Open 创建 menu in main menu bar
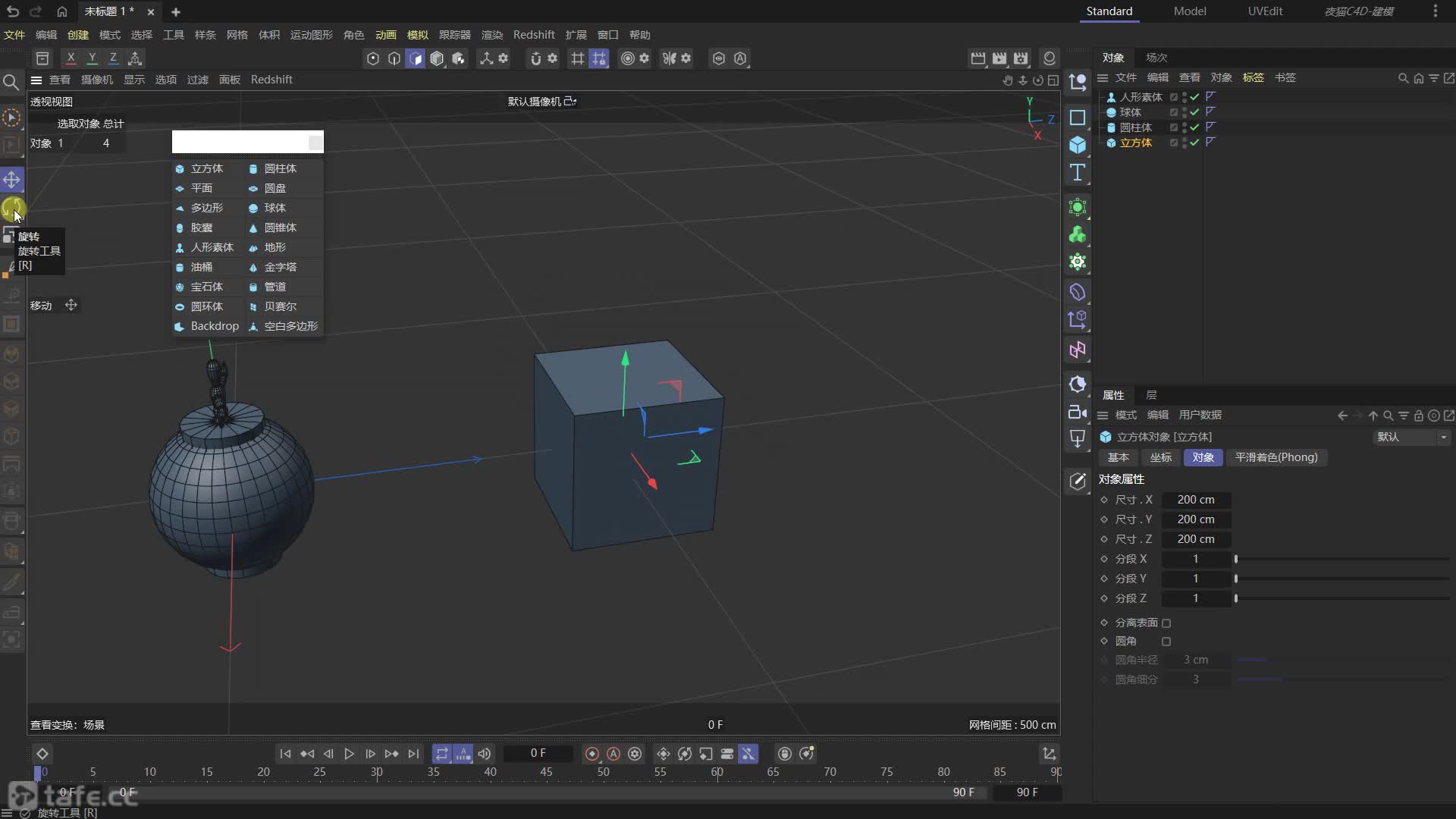 click(77, 35)
